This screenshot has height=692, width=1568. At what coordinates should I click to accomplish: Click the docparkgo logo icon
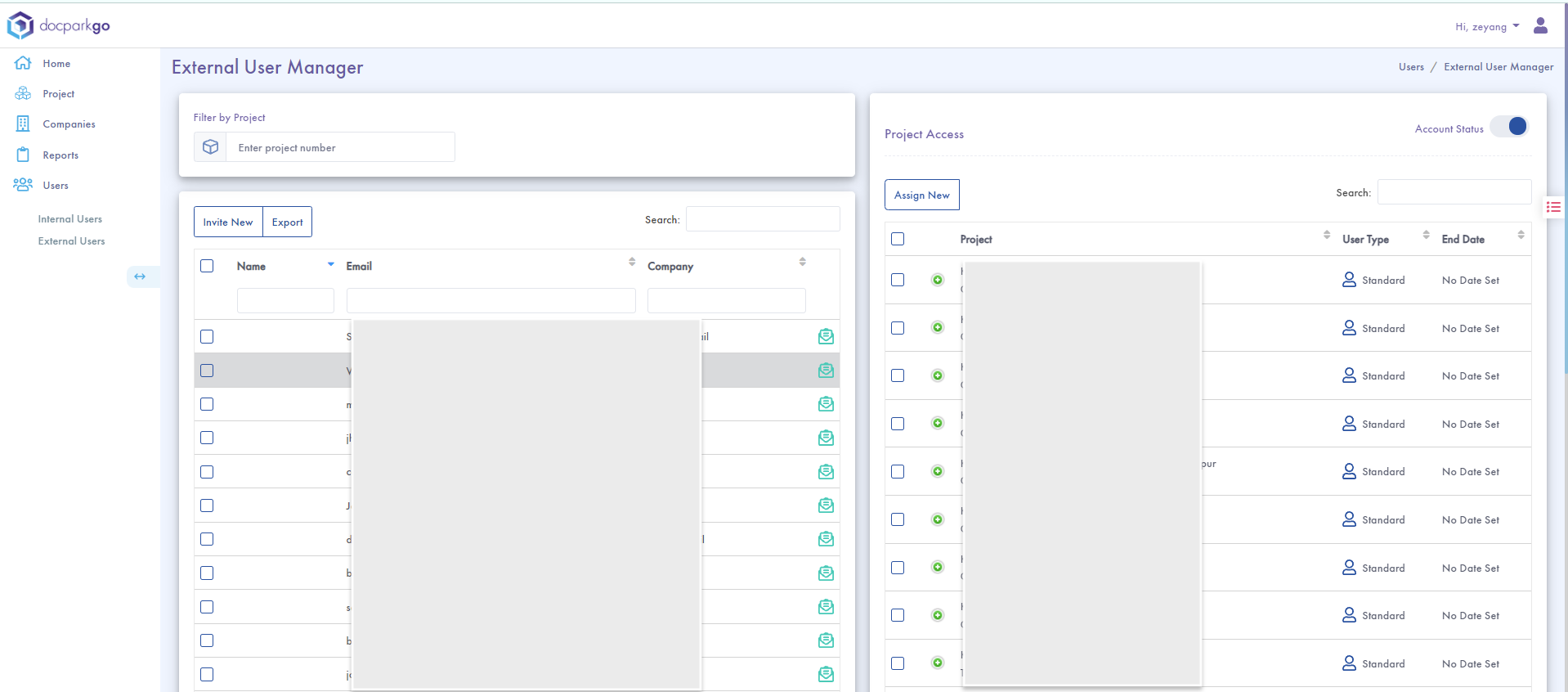(x=20, y=25)
